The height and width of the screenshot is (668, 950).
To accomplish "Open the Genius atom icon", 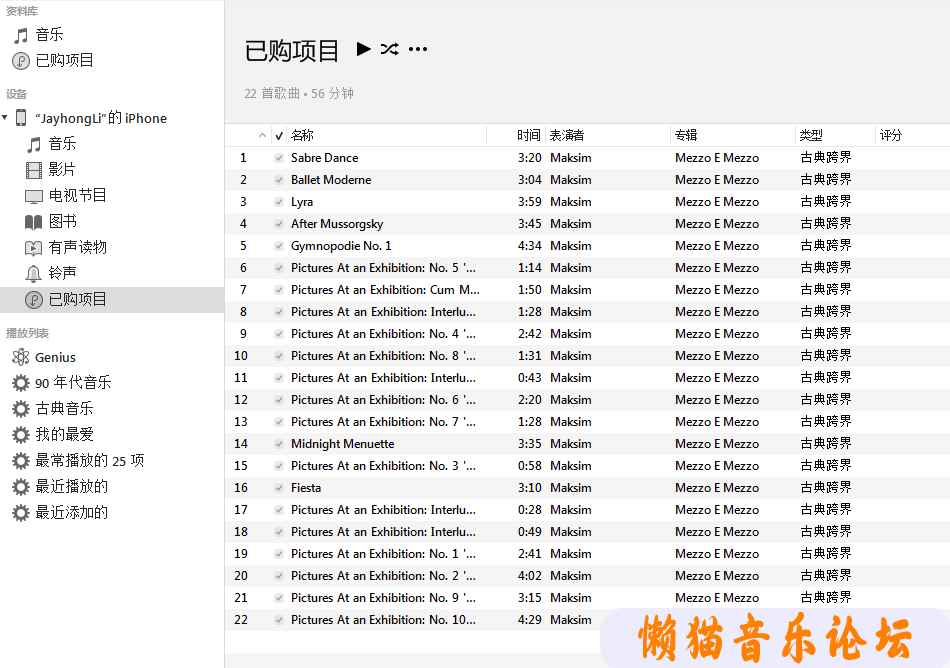I will [x=21, y=357].
